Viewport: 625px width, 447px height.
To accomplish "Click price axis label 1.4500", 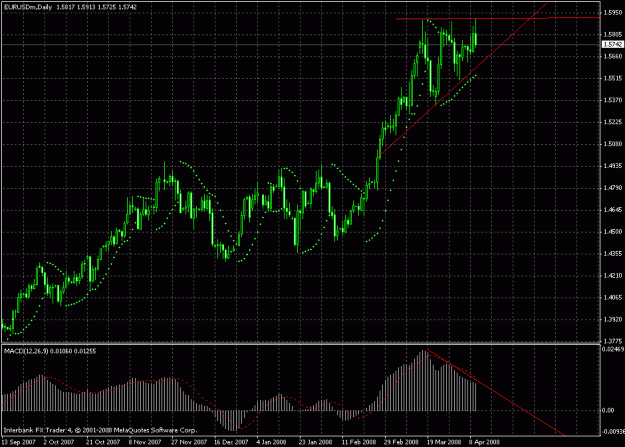I will coord(613,232).
